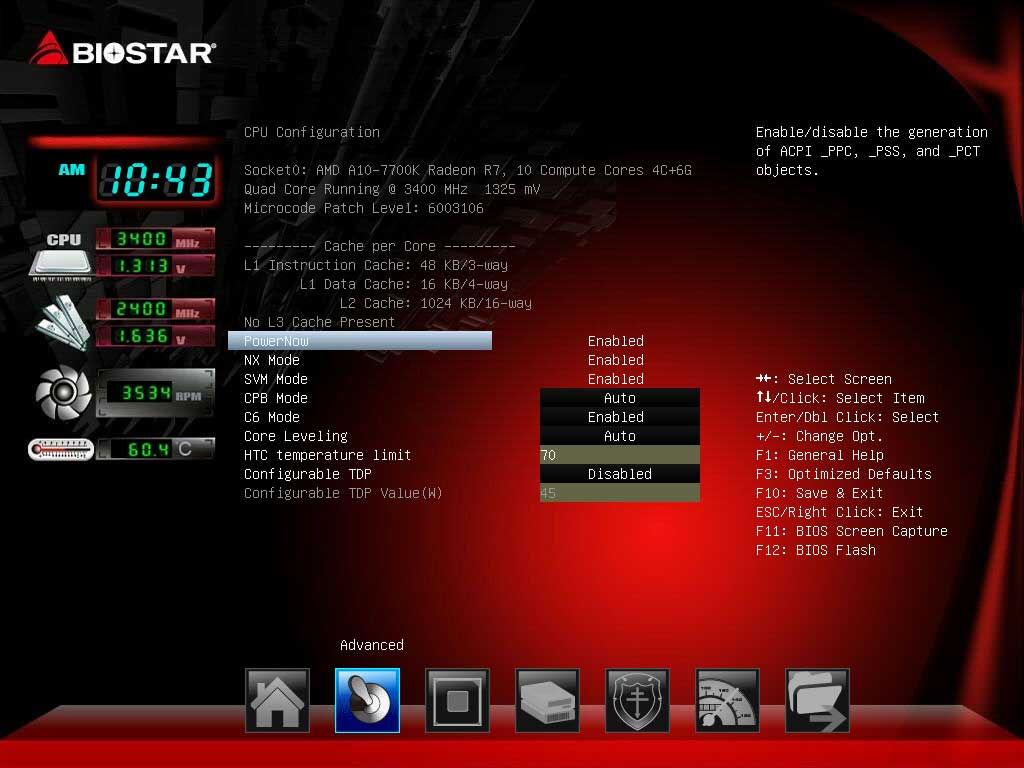Screen dimensions: 1024x768
Task: Click the L2 Cache 1024 KB line
Action: pos(436,303)
